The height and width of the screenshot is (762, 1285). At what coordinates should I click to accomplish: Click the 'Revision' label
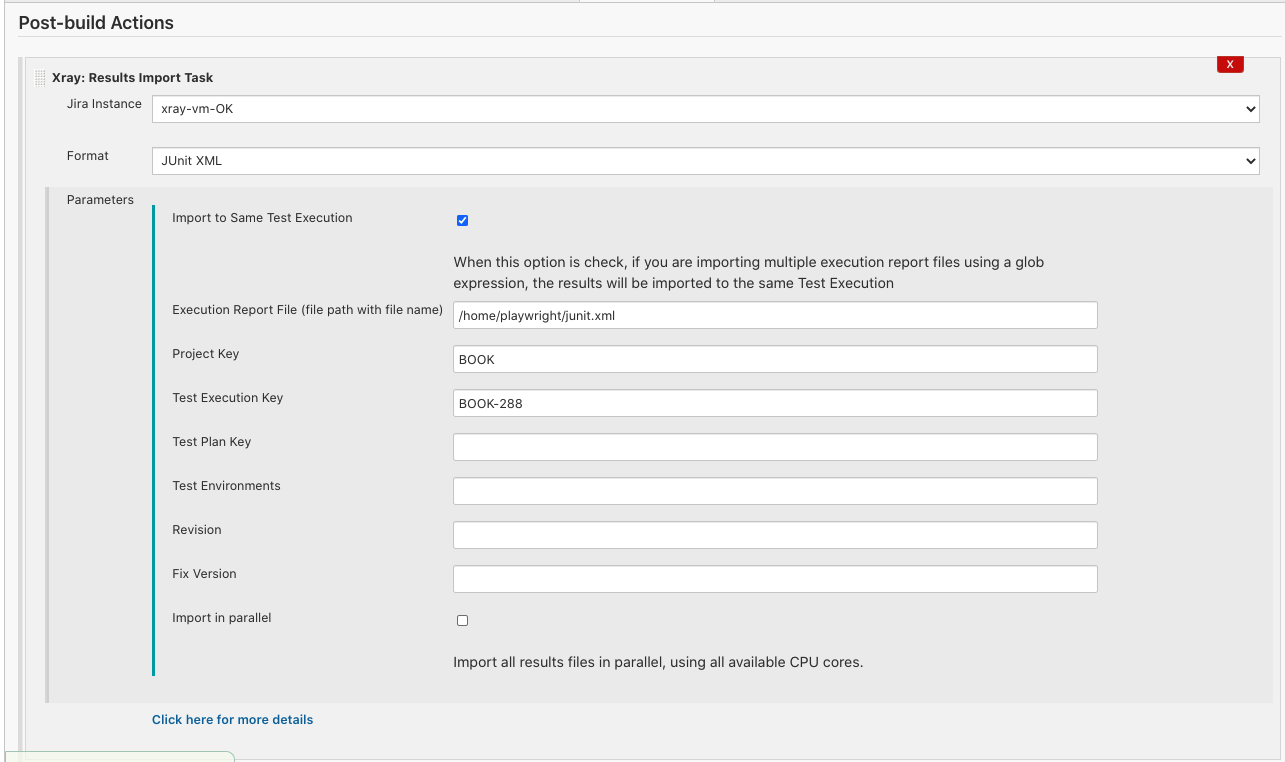click(x=197, y=530)
